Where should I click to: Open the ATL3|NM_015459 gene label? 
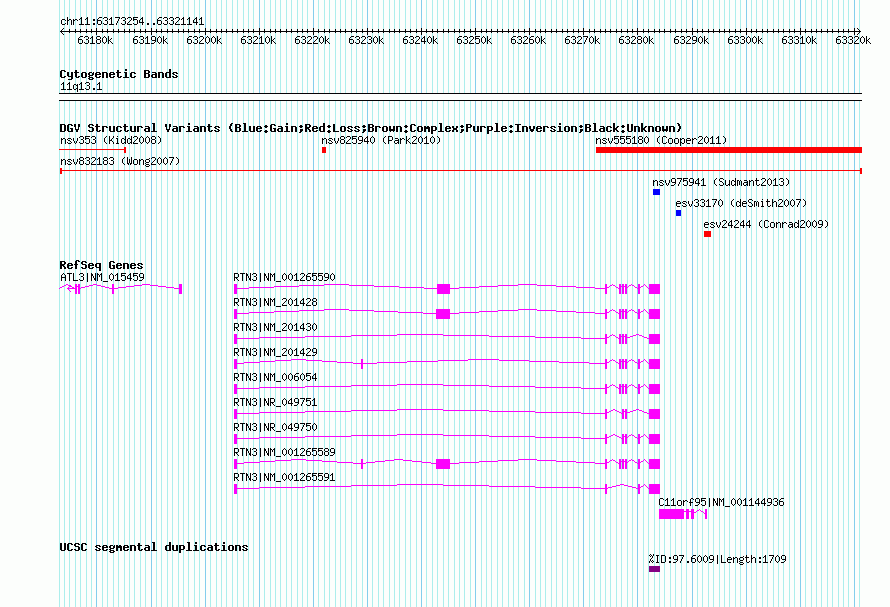pyautogui.click(x=102, y=277)
